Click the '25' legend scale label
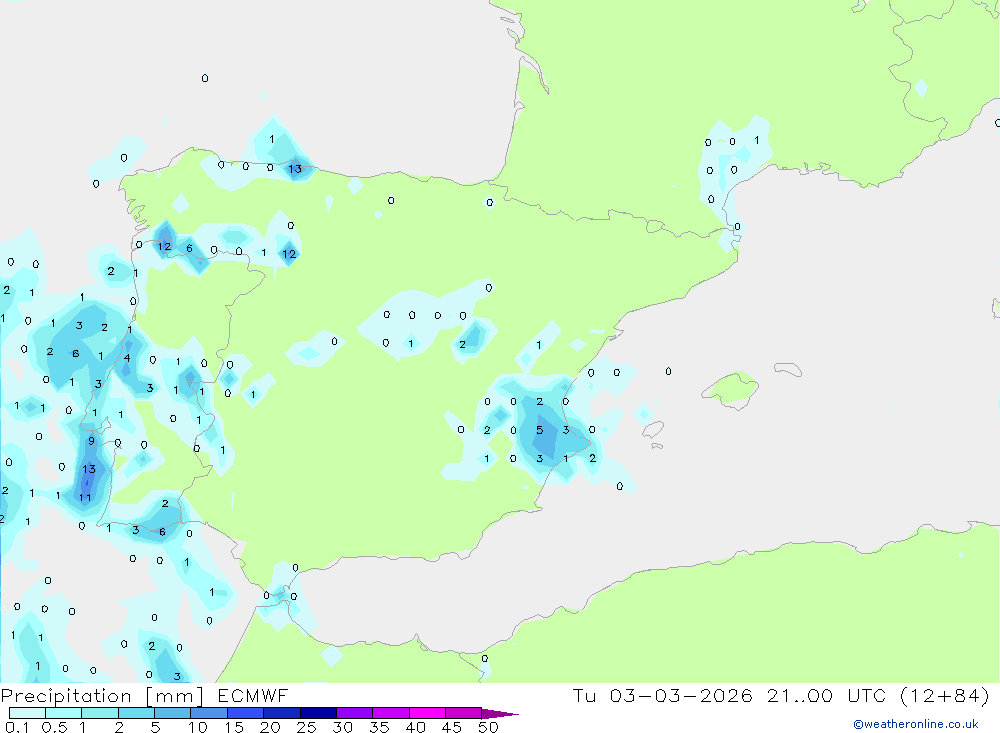 click(x=307, y=727)
